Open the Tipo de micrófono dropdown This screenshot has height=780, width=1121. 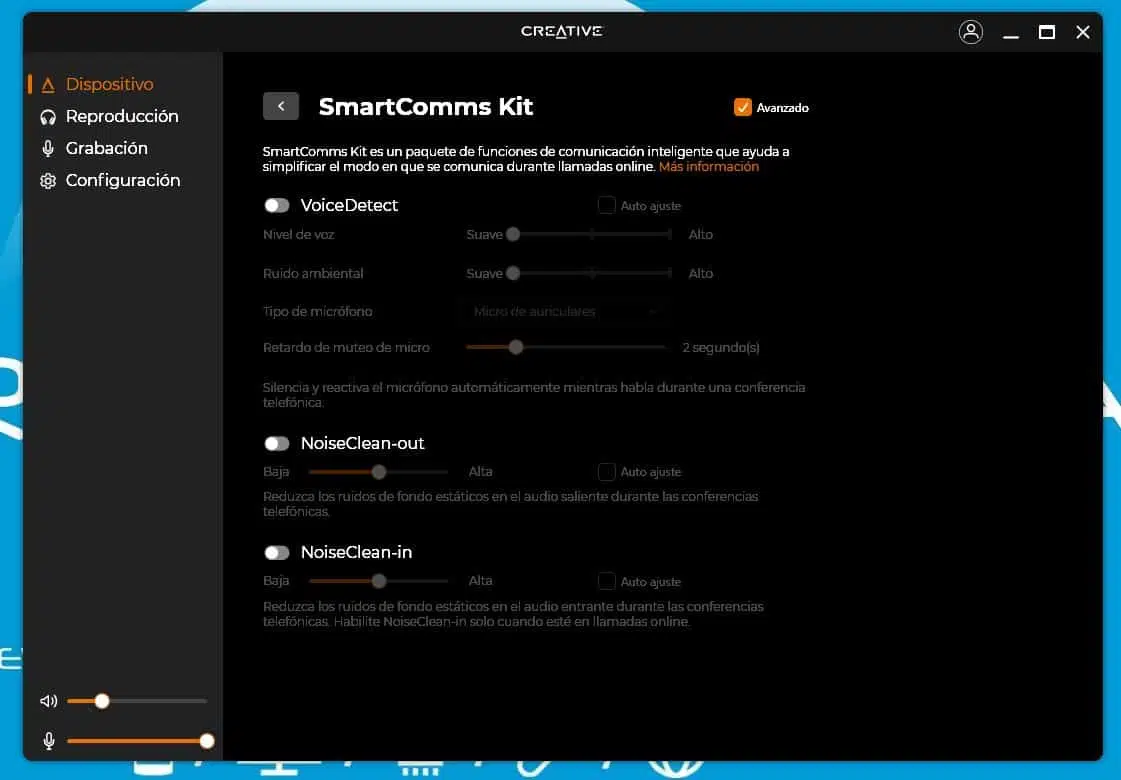(x=563, y=312)
